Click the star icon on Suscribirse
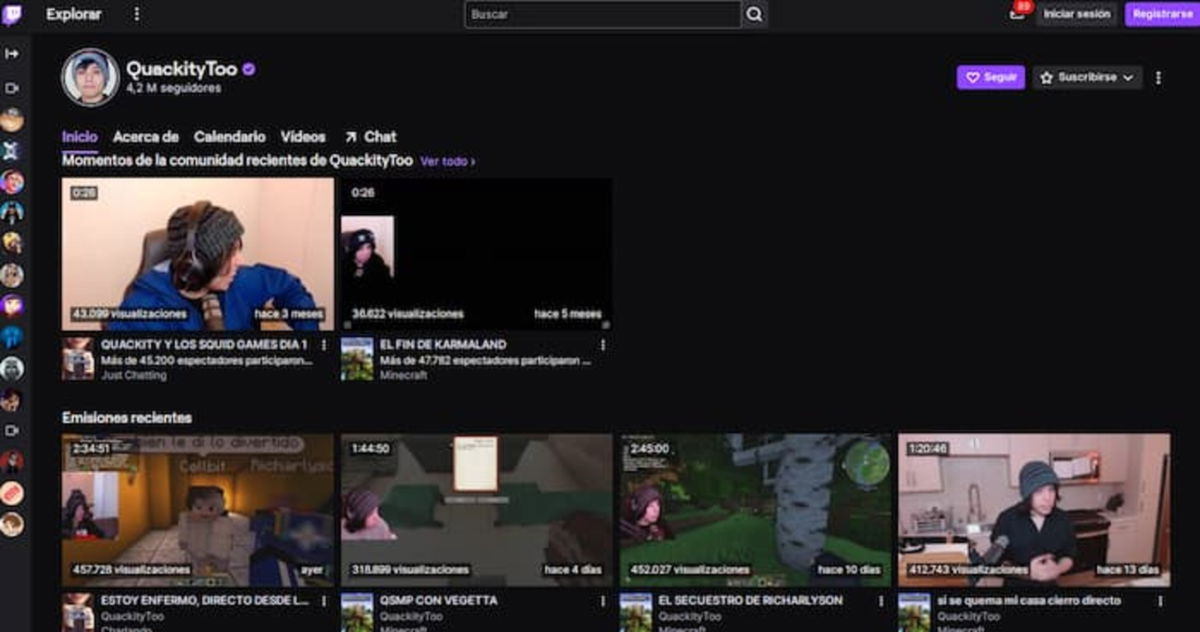This screenshot has height=632, width=1200. pyautogui.click(x=1047, y=77)
